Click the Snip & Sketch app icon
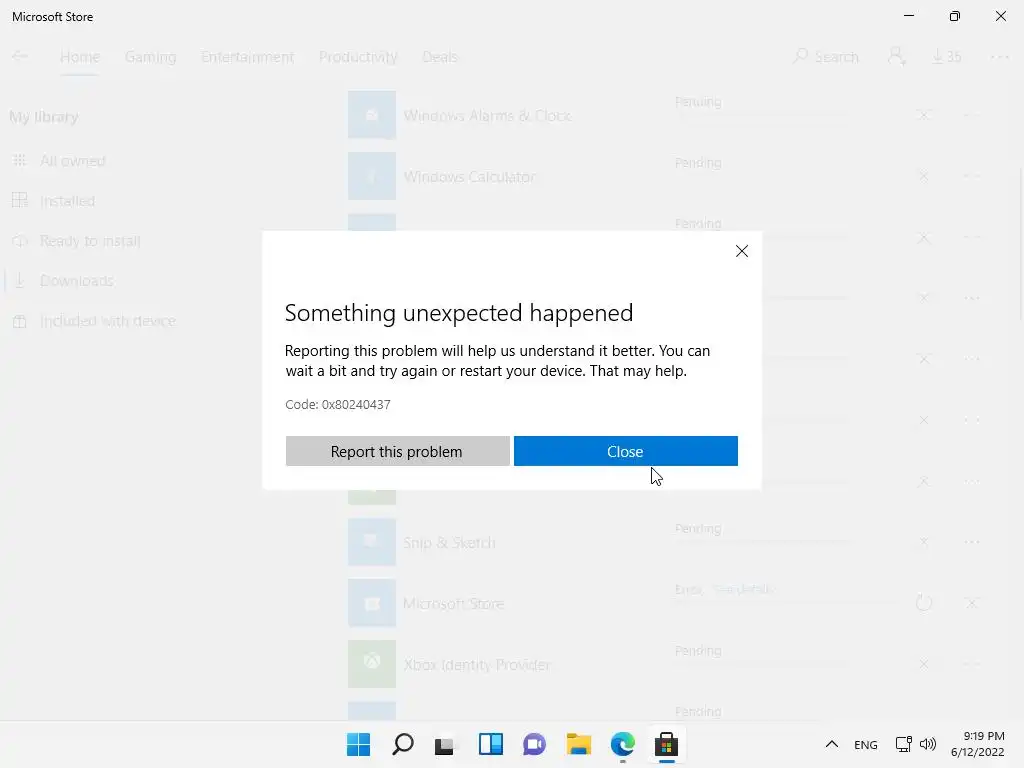This screenshot has height=768, width=1024. (372, 542)
